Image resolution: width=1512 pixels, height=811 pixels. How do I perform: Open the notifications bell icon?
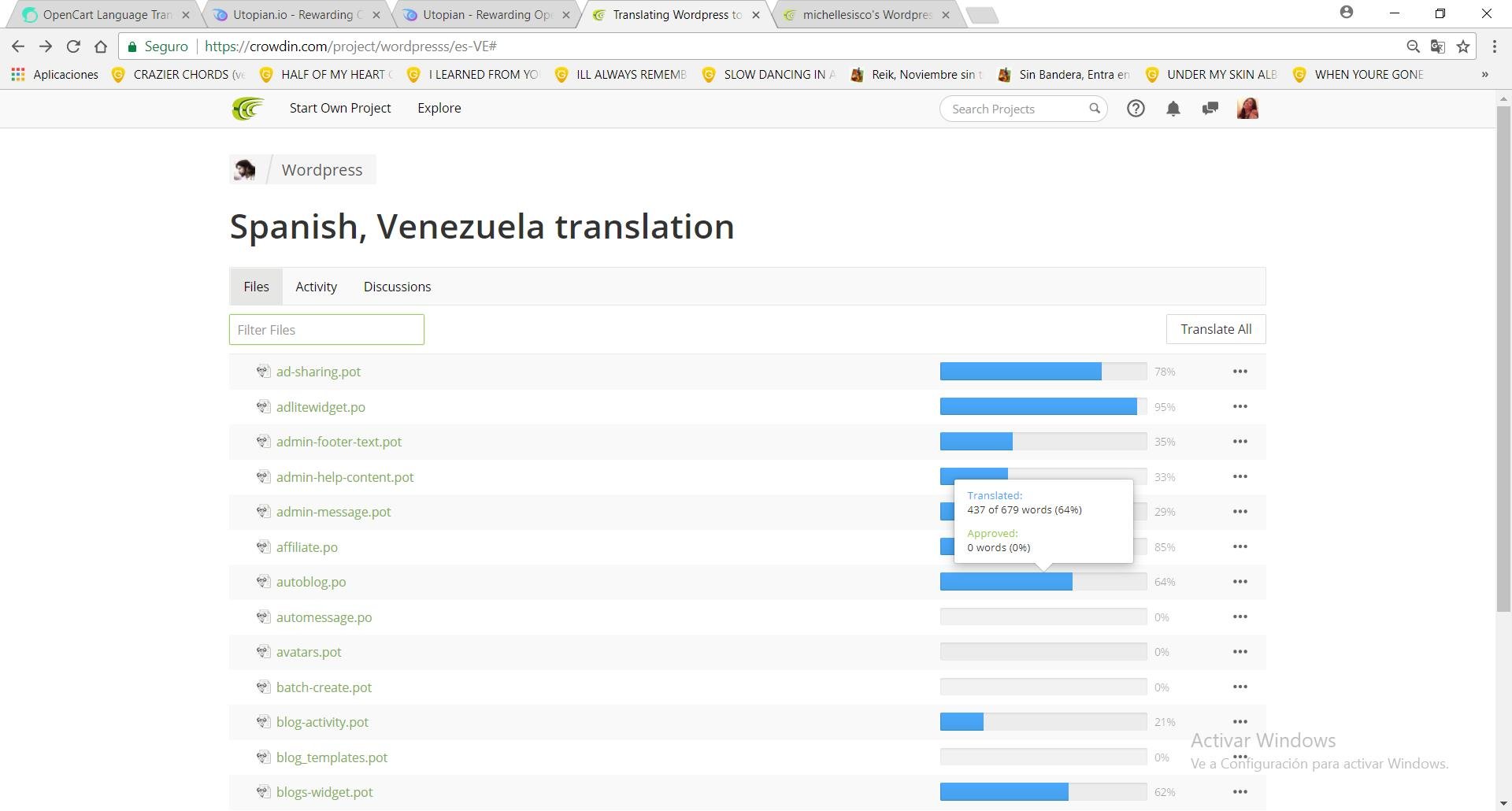tap(1173, 109)
